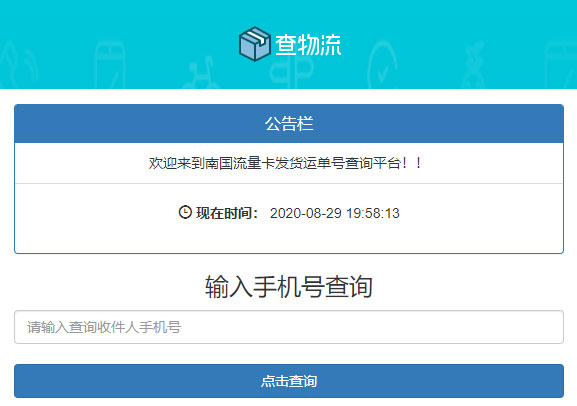Click the 现在时间 label

(x=227, y=213)
